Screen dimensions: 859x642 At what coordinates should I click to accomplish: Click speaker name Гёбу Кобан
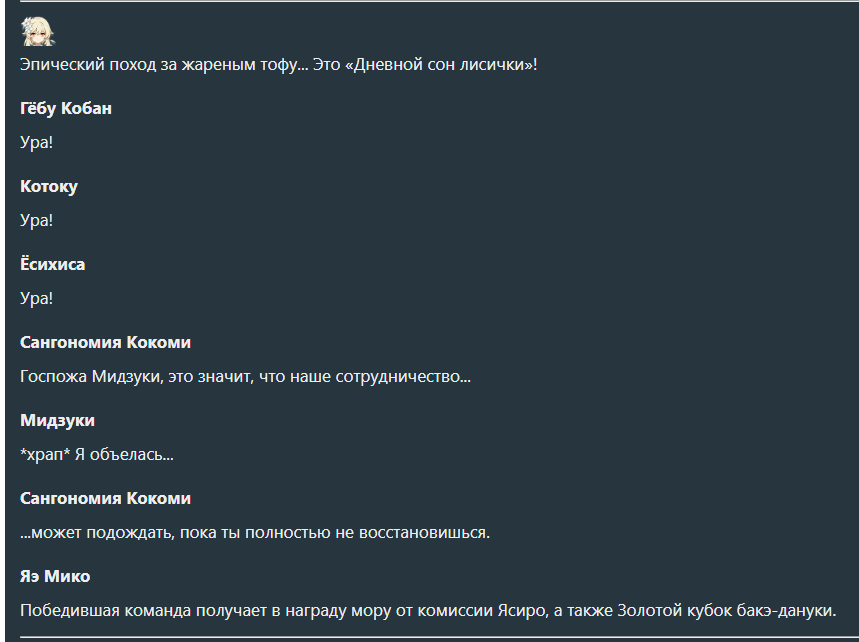point(66,108)
